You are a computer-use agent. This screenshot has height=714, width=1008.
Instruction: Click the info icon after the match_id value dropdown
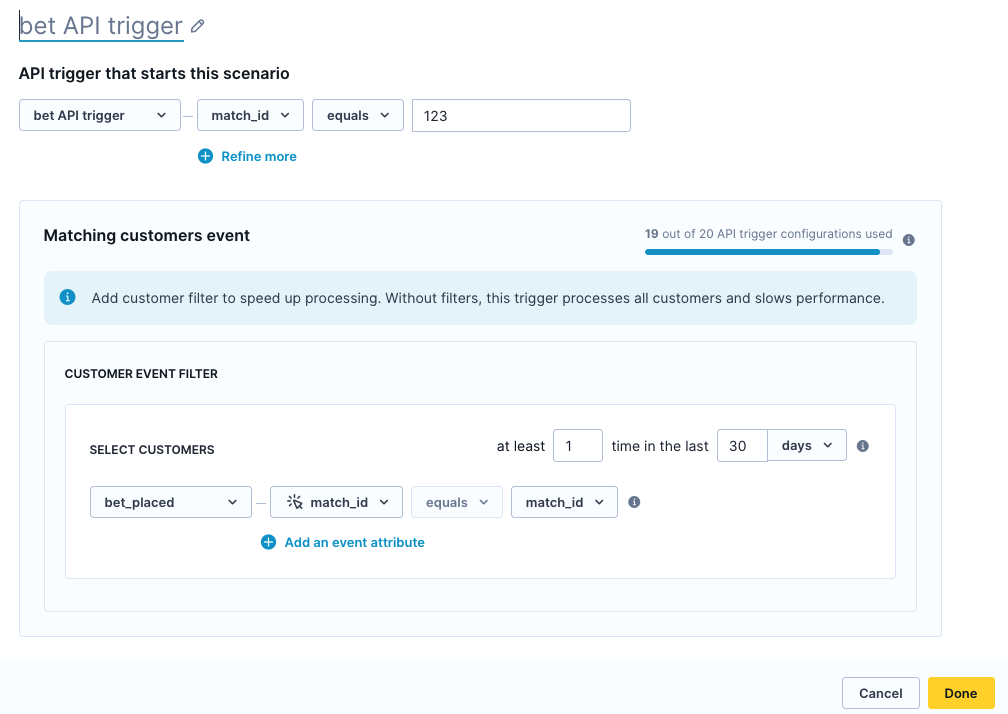[634, 502]
